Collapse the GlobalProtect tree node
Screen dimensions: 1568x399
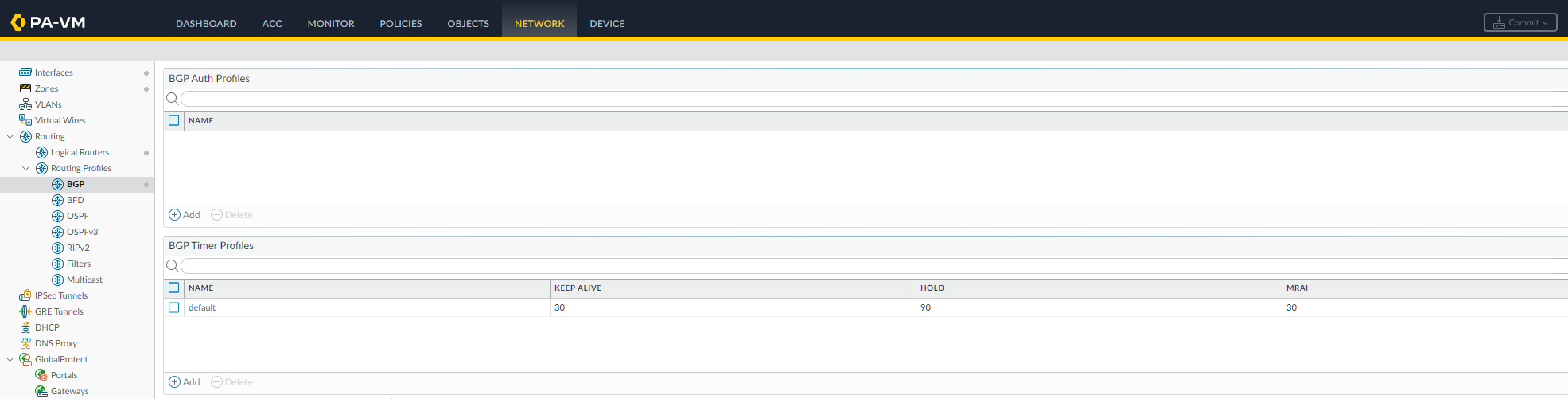[x=10, y=359]
